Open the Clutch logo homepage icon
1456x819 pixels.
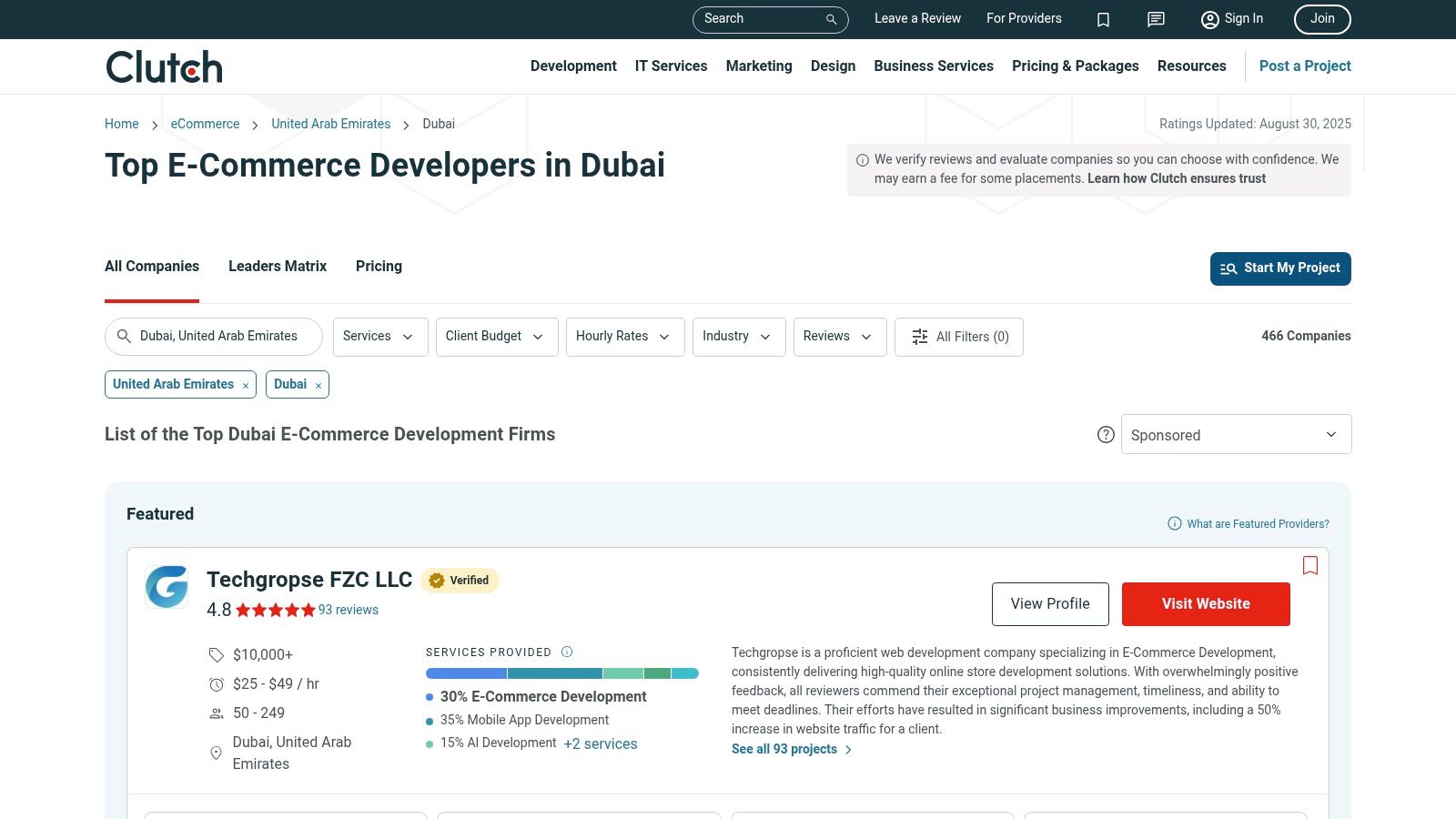[x=164, y=66]
